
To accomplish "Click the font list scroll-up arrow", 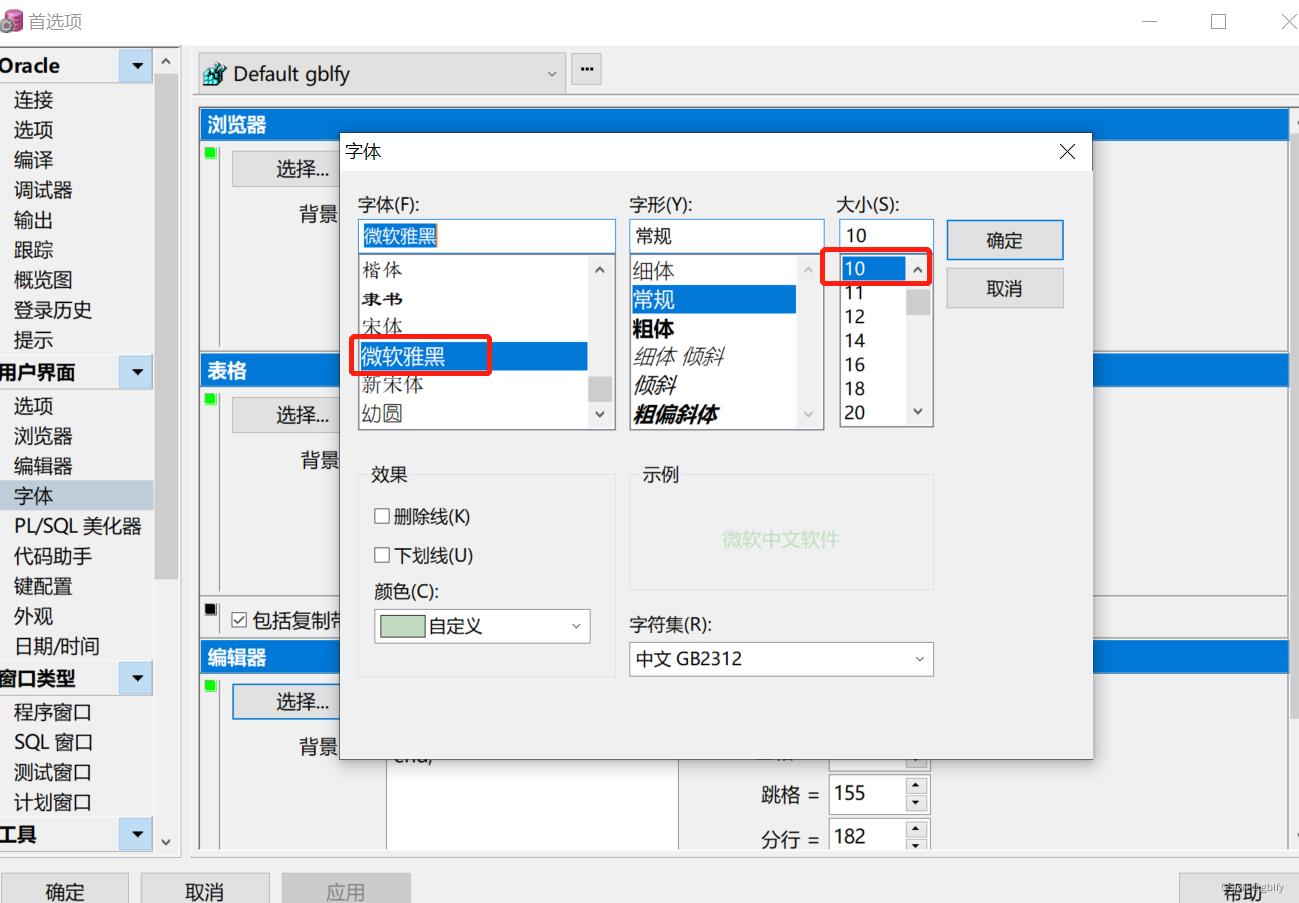I will [x=600, y=270].
